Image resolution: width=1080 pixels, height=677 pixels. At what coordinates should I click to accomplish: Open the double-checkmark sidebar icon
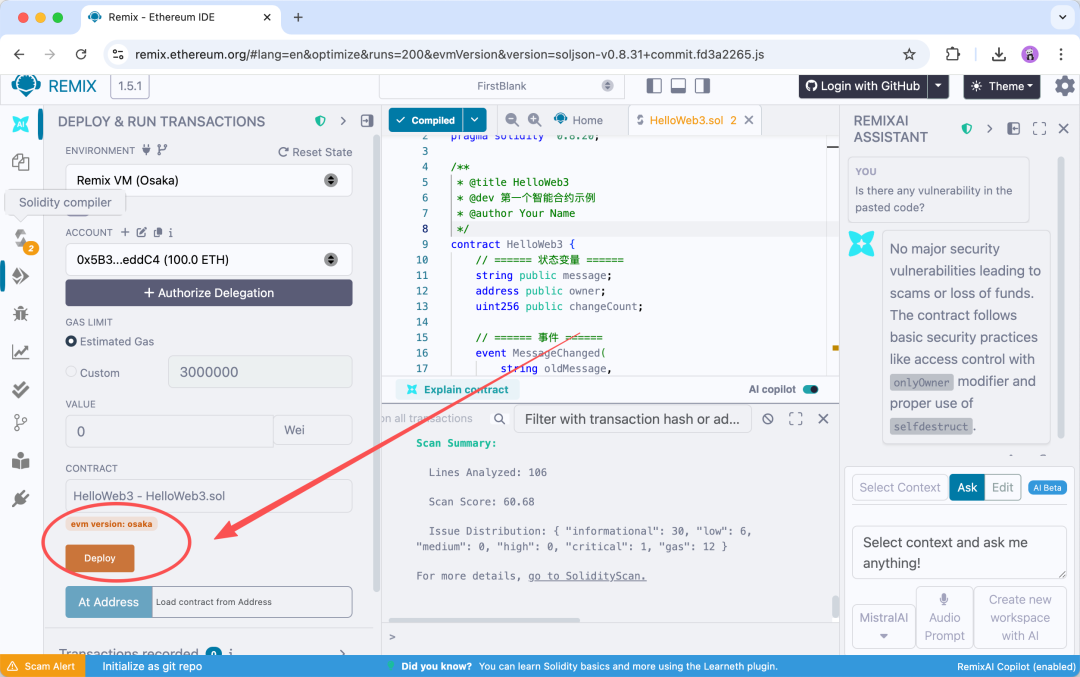pyautogui.click(x=21, y=389)
